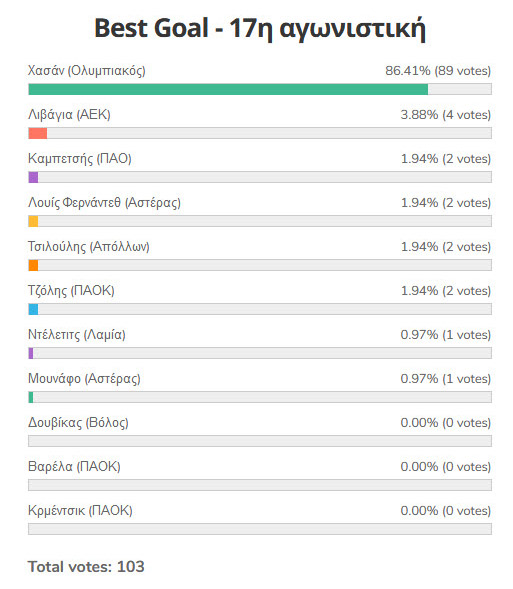
Task: Click the red Λιβάγια vote bar
Action: tap(38, 133)
